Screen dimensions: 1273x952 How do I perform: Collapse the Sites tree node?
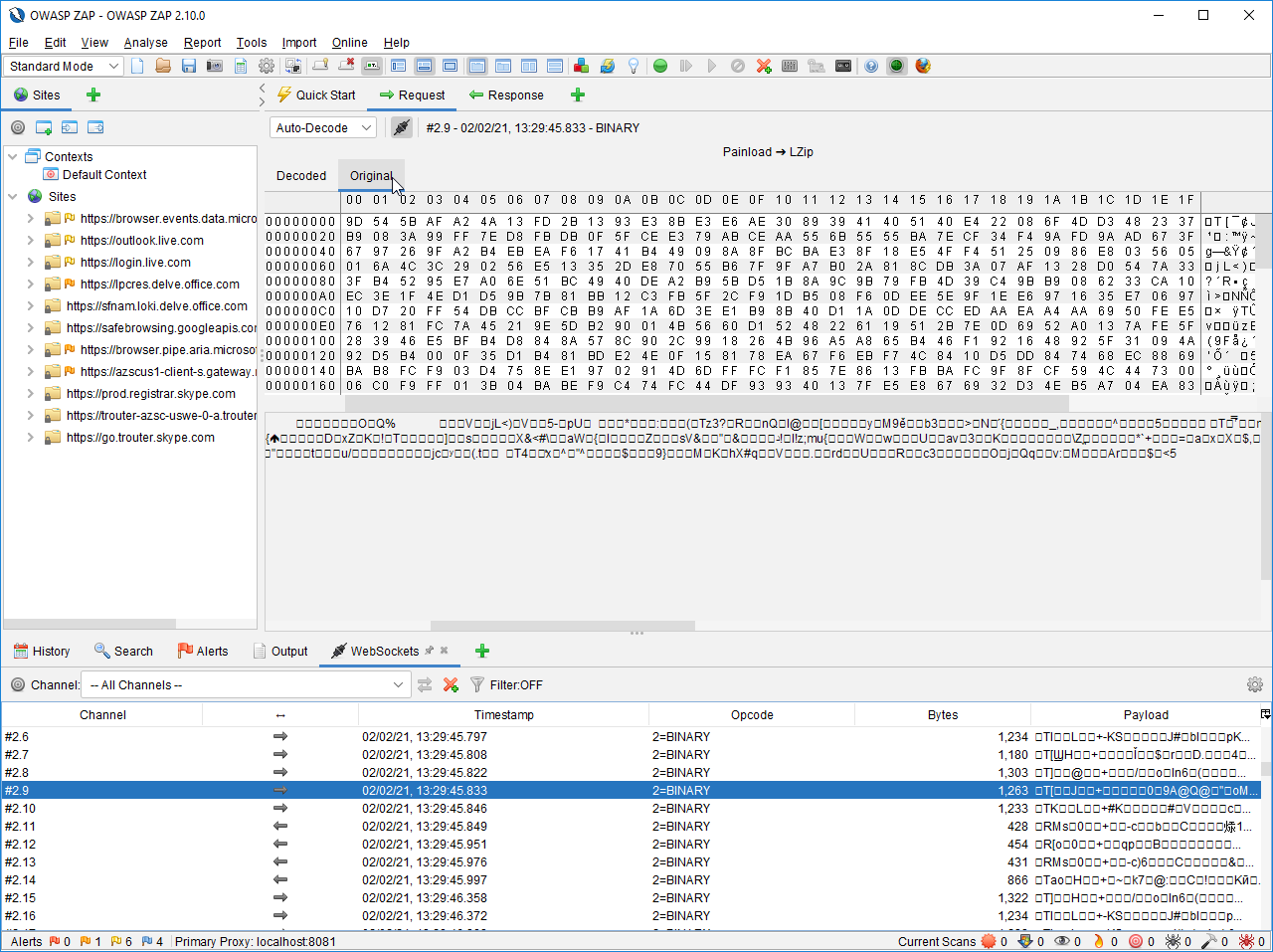pyautogui.click(x=13, y=196)
